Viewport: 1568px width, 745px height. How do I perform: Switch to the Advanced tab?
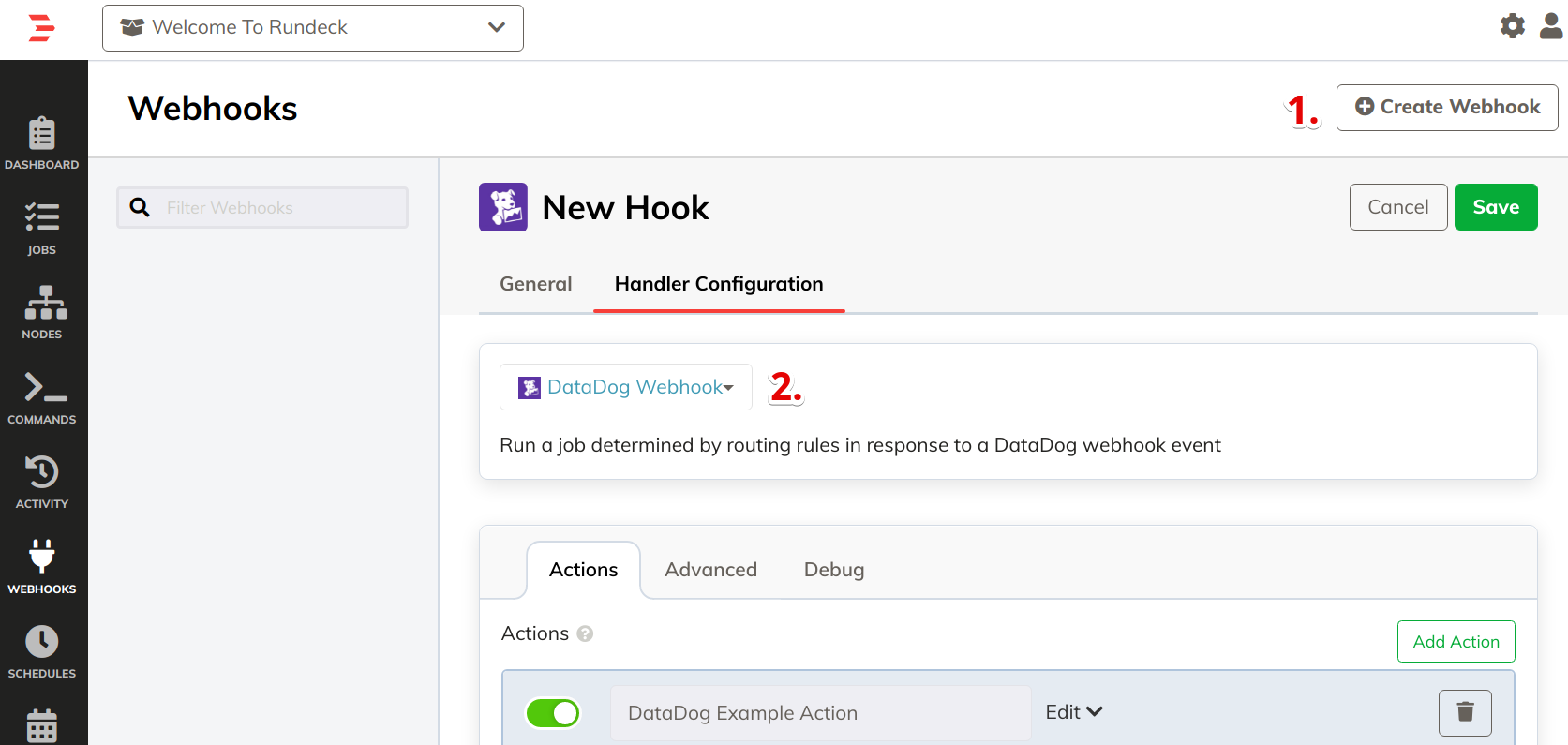(x=711, y=570)
